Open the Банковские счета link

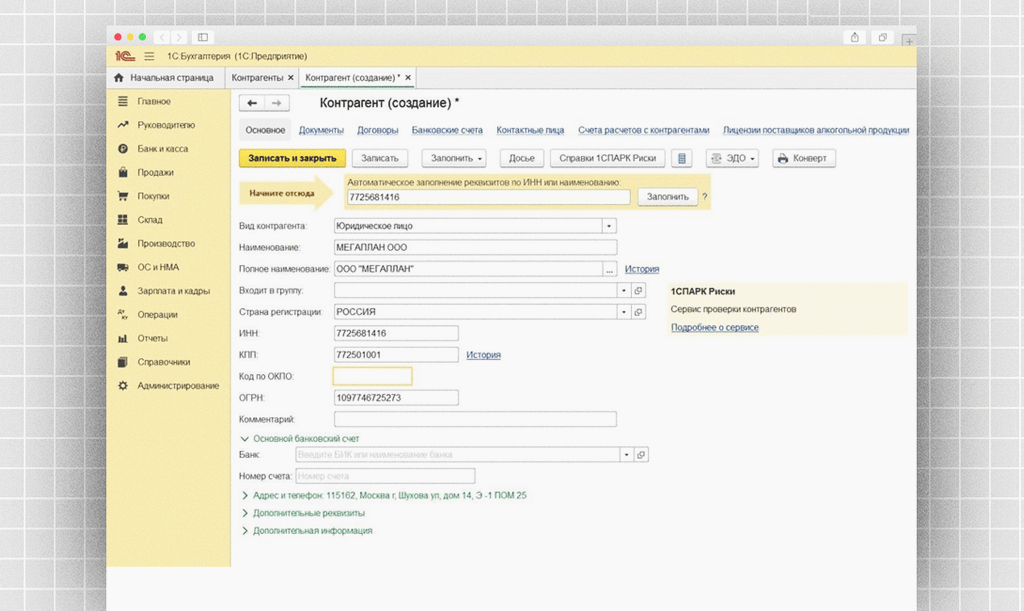[447, 130]
